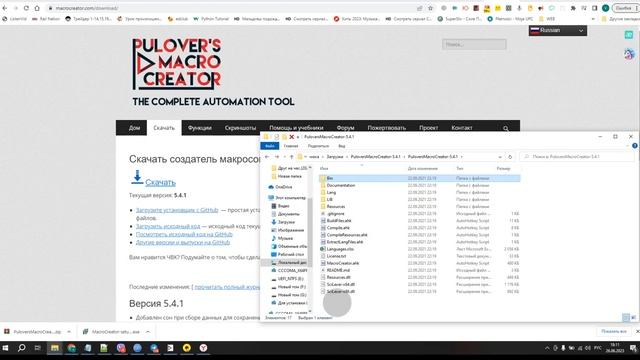Open the Контакт menu item
The image size is (640, 360).
462,128
